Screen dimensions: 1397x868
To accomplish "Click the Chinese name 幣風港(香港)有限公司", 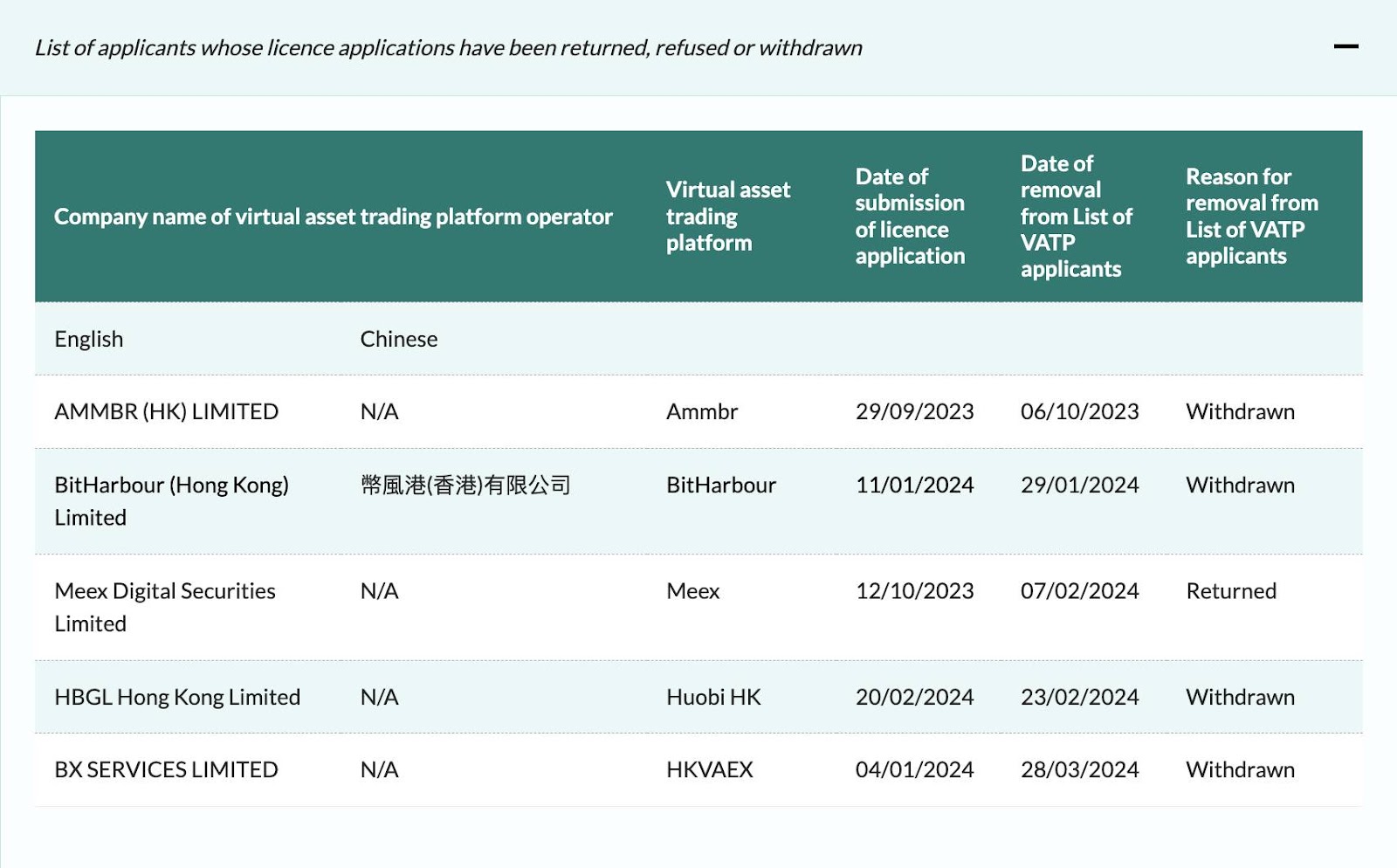I will click(465, 485).
